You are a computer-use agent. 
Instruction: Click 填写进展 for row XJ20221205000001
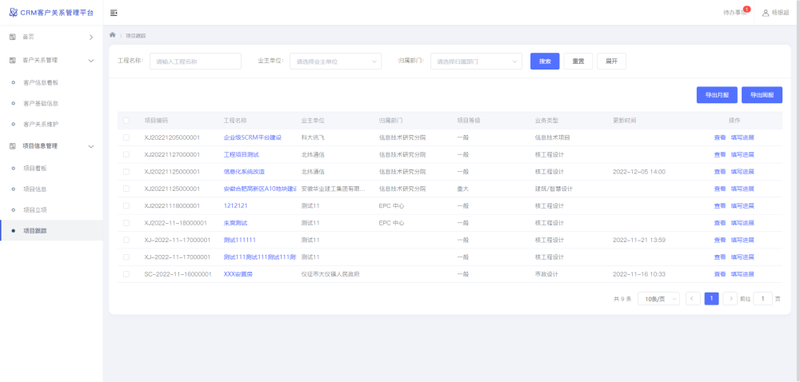point(742,137)
